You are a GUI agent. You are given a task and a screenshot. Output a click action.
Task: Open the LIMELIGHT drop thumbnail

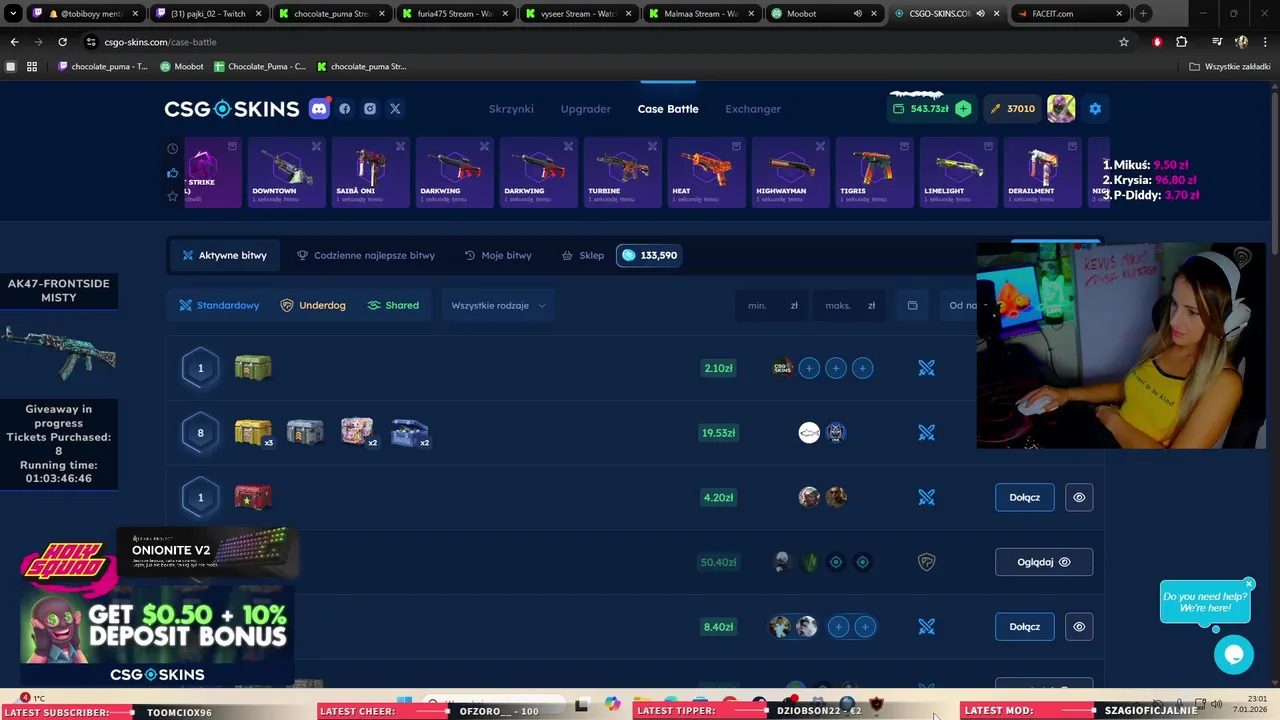[958, 173]
